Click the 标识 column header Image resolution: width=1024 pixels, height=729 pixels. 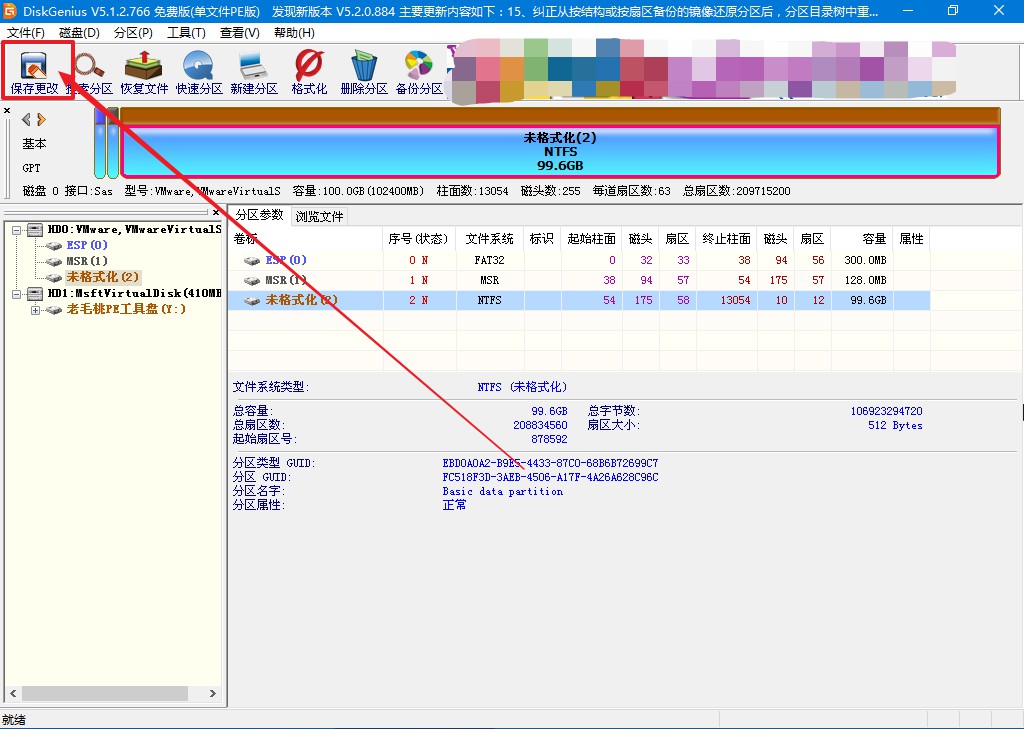tap(541, 239)
